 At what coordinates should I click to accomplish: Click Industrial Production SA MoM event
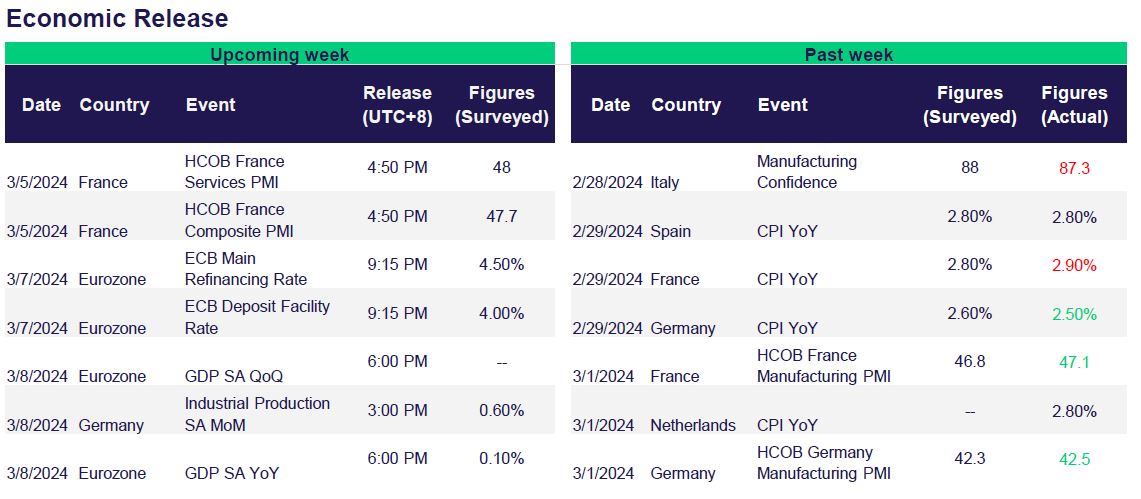[256, 413]
